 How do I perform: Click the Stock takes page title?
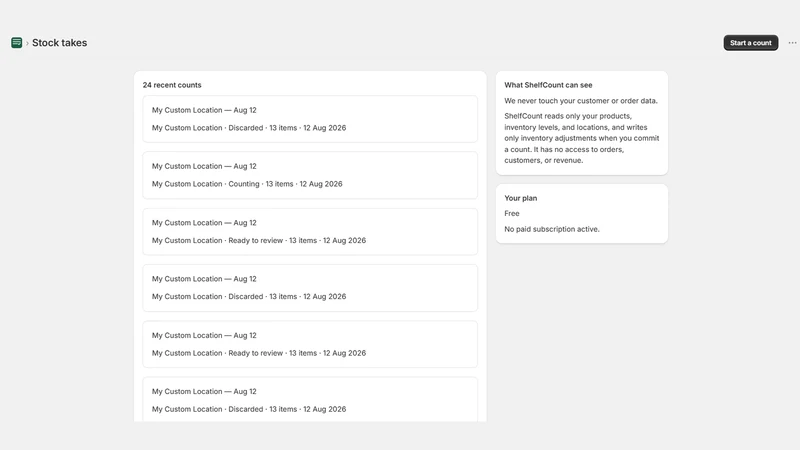click(59, 43)
